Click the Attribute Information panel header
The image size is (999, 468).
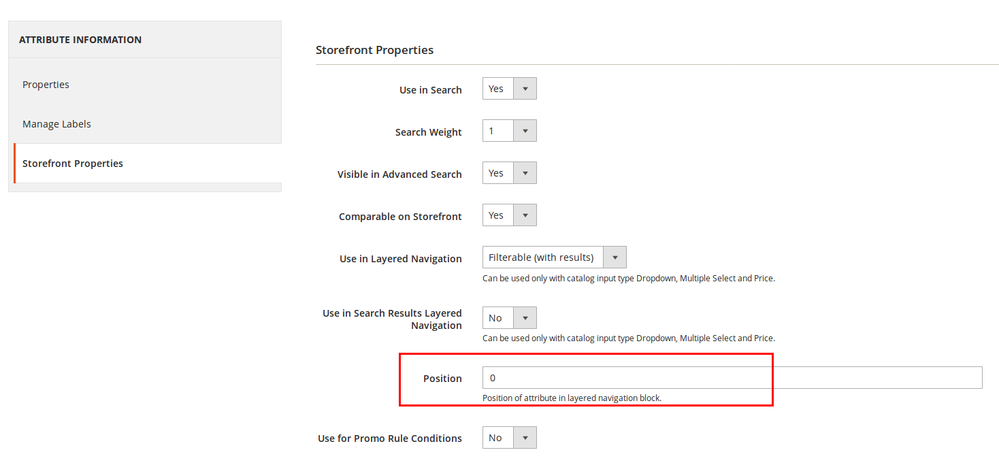click(x=80, y=40)
